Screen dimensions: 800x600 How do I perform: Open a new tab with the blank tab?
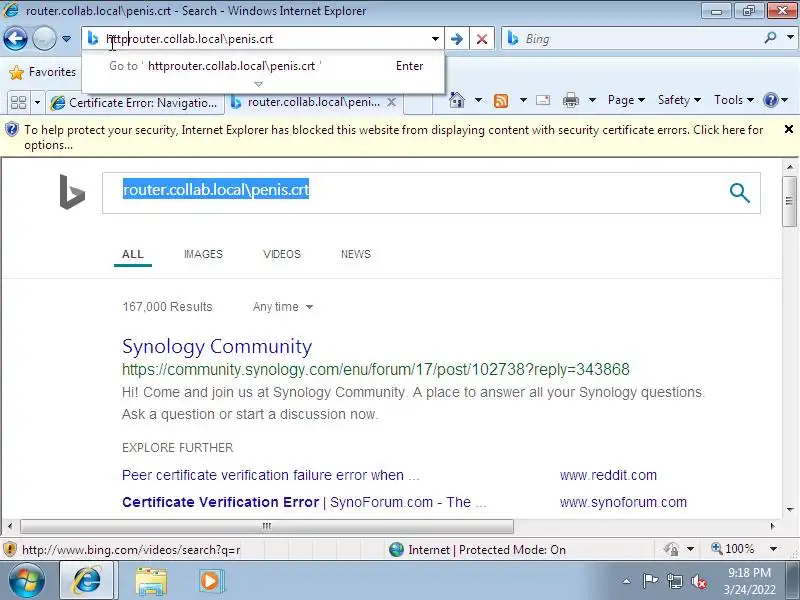coord(417,103)
